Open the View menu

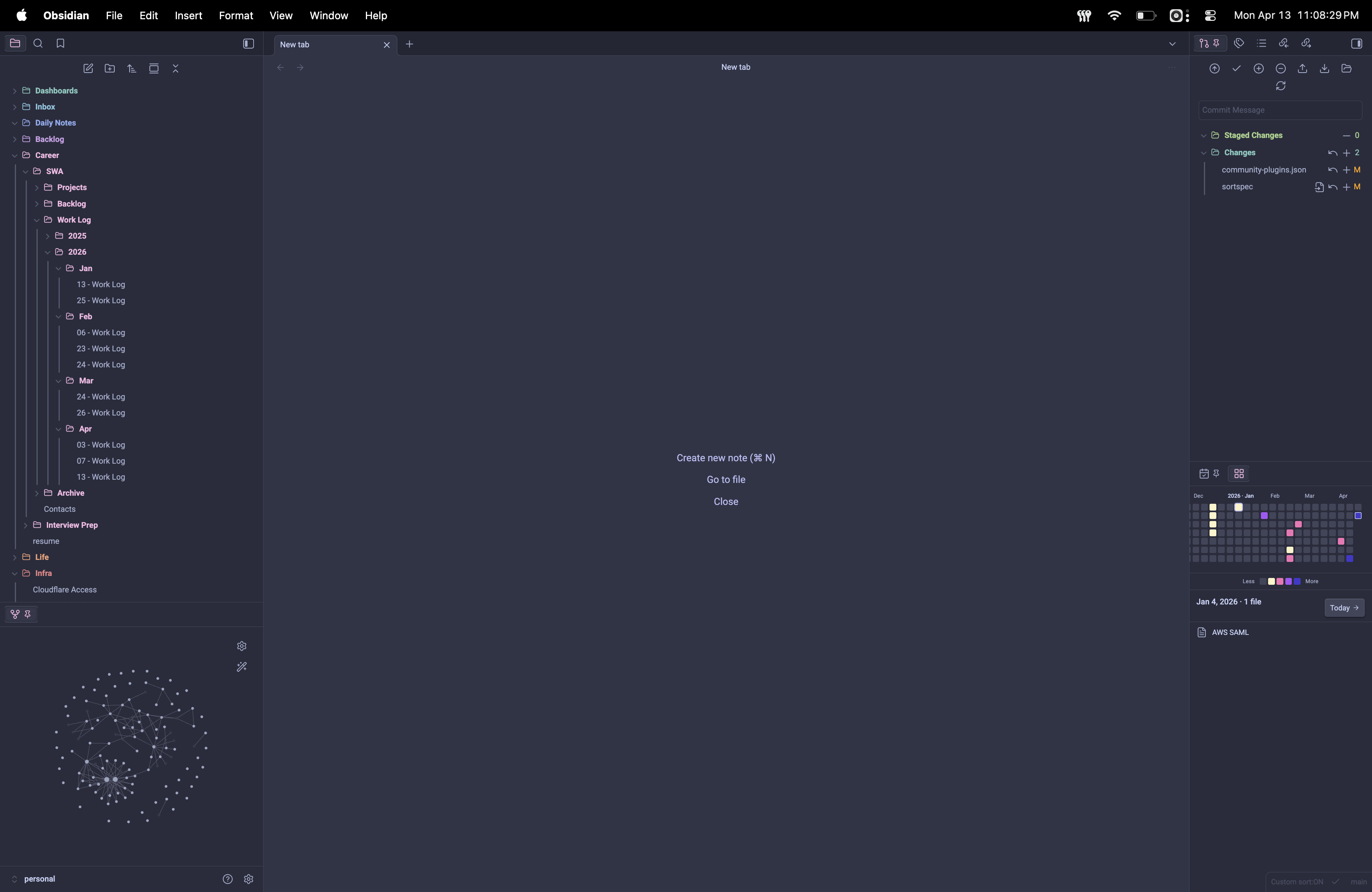(x=281, y=16)
